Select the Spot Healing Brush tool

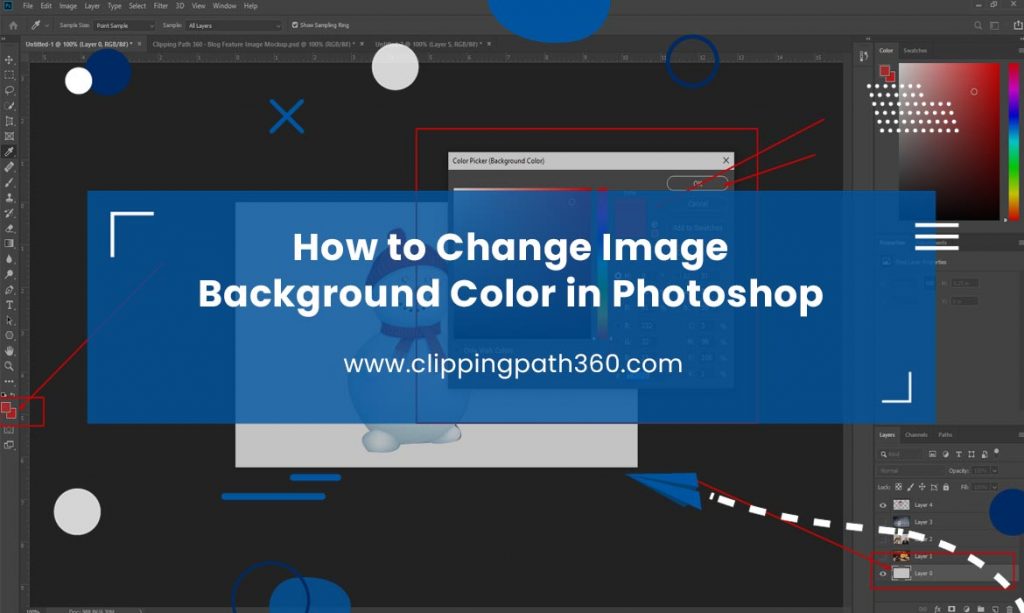(x=9, y=167)
